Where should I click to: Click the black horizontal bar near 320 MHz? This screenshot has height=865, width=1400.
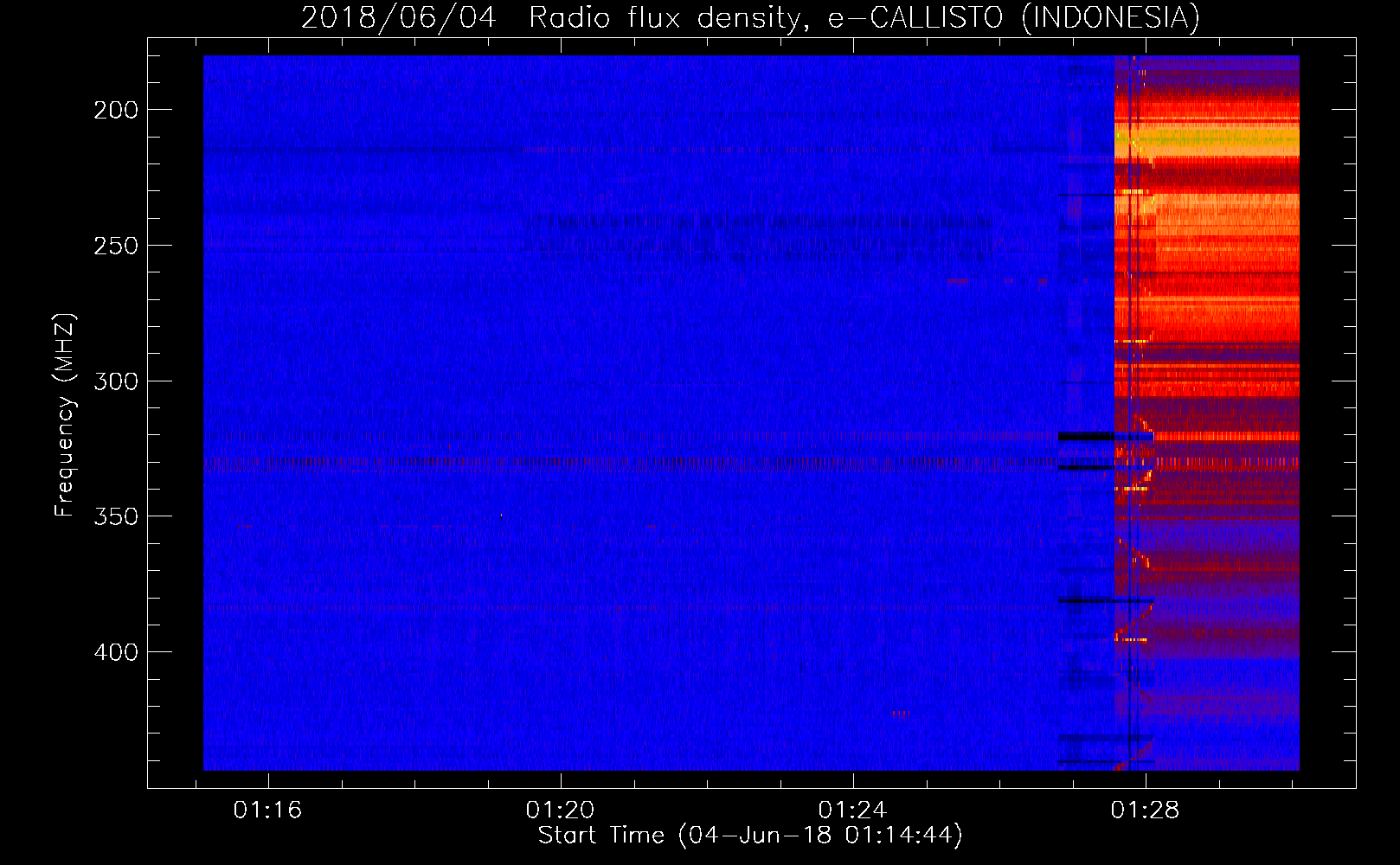1087,437
